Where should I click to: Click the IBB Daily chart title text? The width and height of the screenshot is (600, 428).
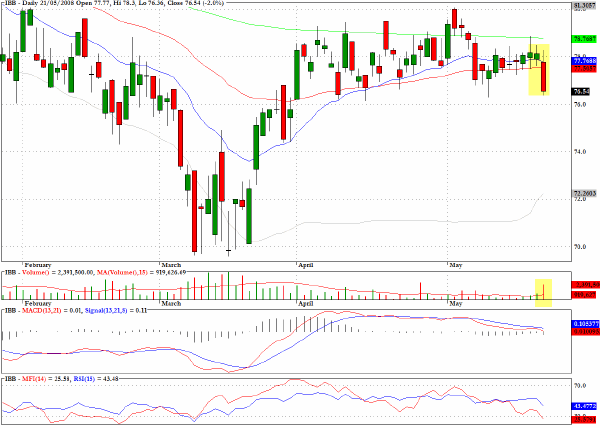[114, 3]
